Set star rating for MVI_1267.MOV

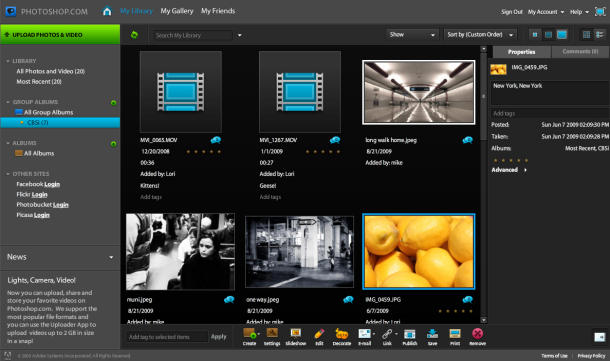[323, 152]
